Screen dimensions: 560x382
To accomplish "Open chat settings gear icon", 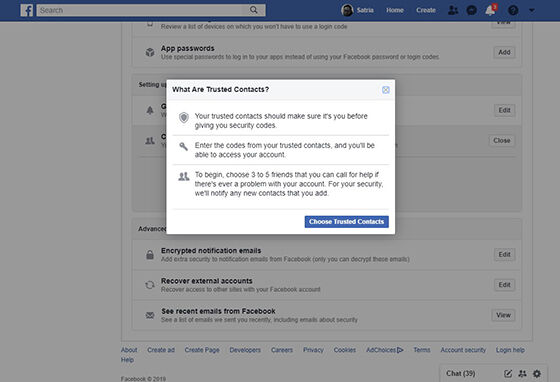I will pyautogui.click(x=537, y=374).
